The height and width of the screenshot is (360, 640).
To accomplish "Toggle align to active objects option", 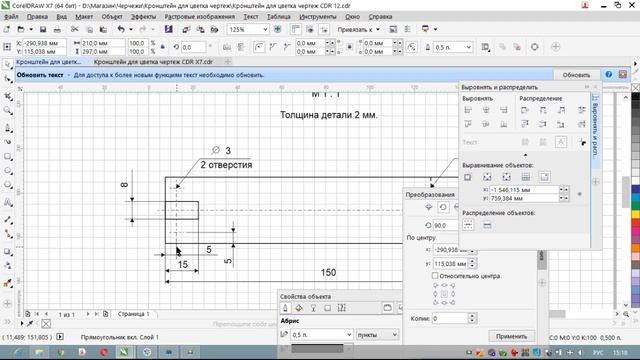I will coord(468,177).
